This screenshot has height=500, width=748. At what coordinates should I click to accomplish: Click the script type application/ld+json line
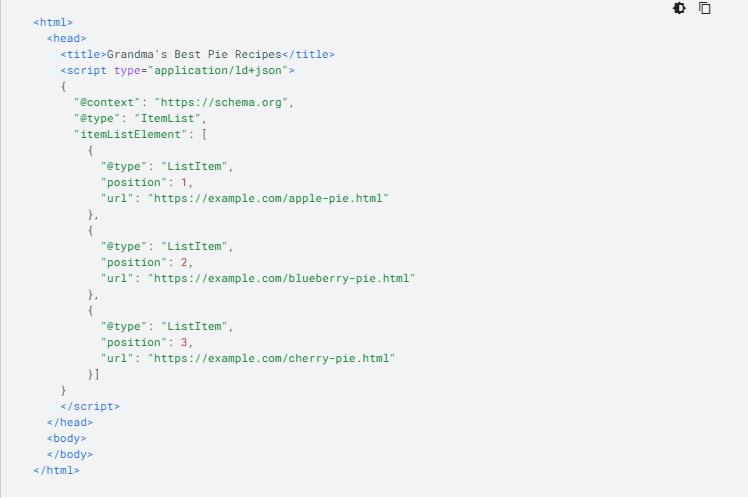(177, 71)
